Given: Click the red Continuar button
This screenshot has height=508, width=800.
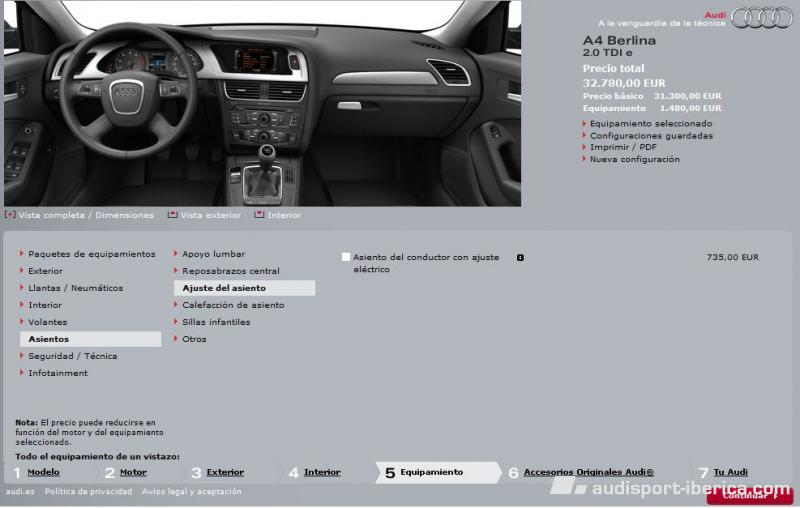Looking at the screenshot, I should pyautogui.click(x=749, y=496).
